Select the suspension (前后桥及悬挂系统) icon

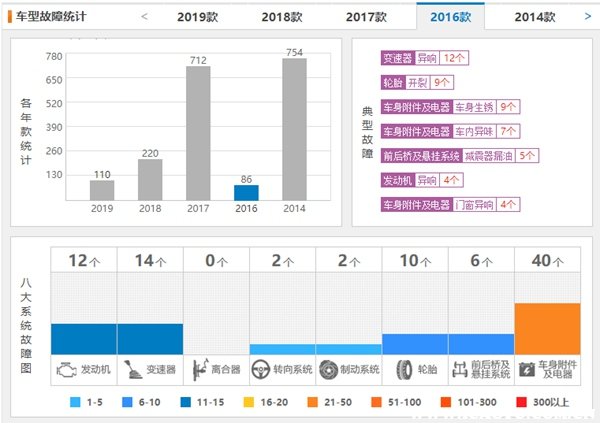coord(460,369)
